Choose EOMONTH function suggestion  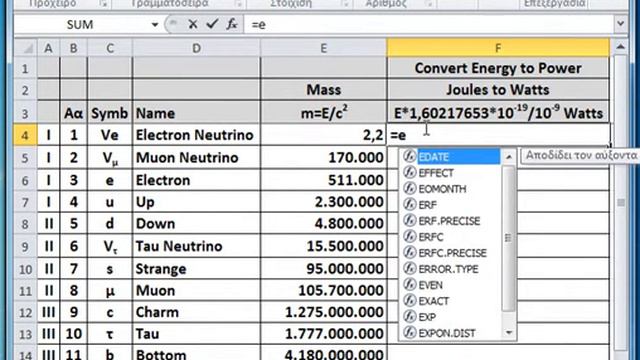(450, 189)
